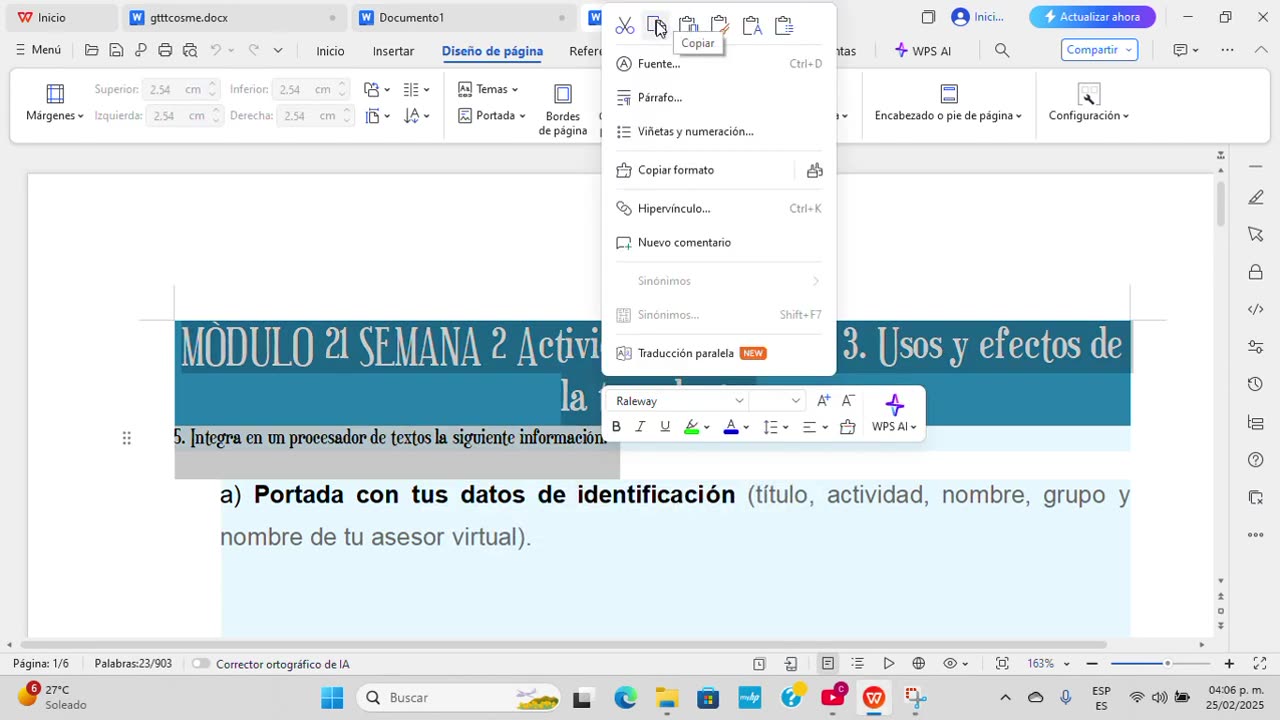Image resolution: width=1280 pixels, height=720 pixels.
Task: Choose Viñetas y numeración... in context menu
Action: (718, 132)
